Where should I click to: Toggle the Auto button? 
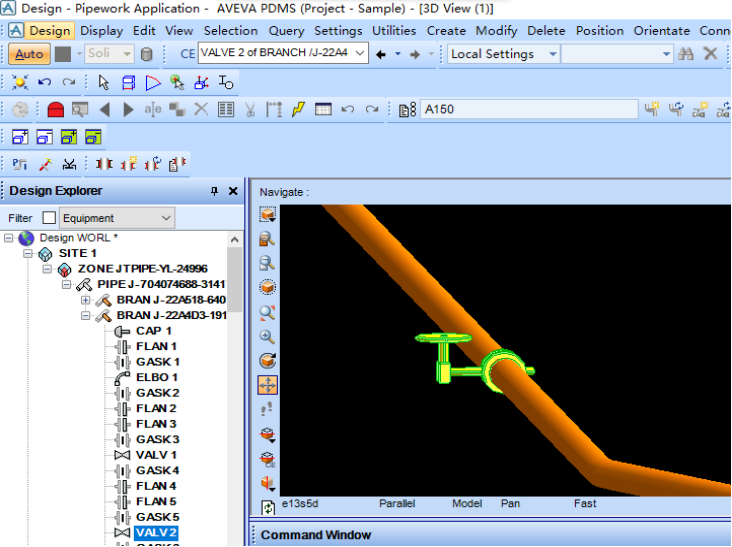(x=29, y=54)
